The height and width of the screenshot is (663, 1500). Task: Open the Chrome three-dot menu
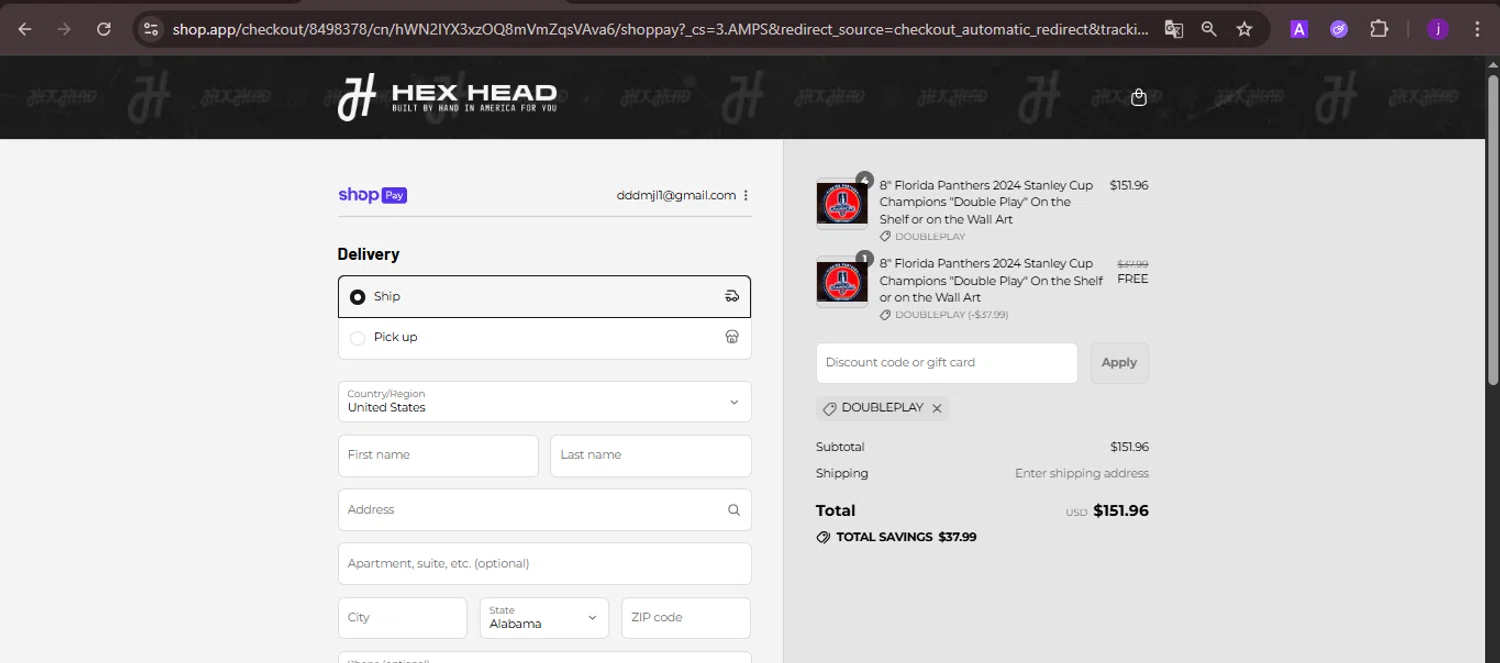(x=1477, y=29)
